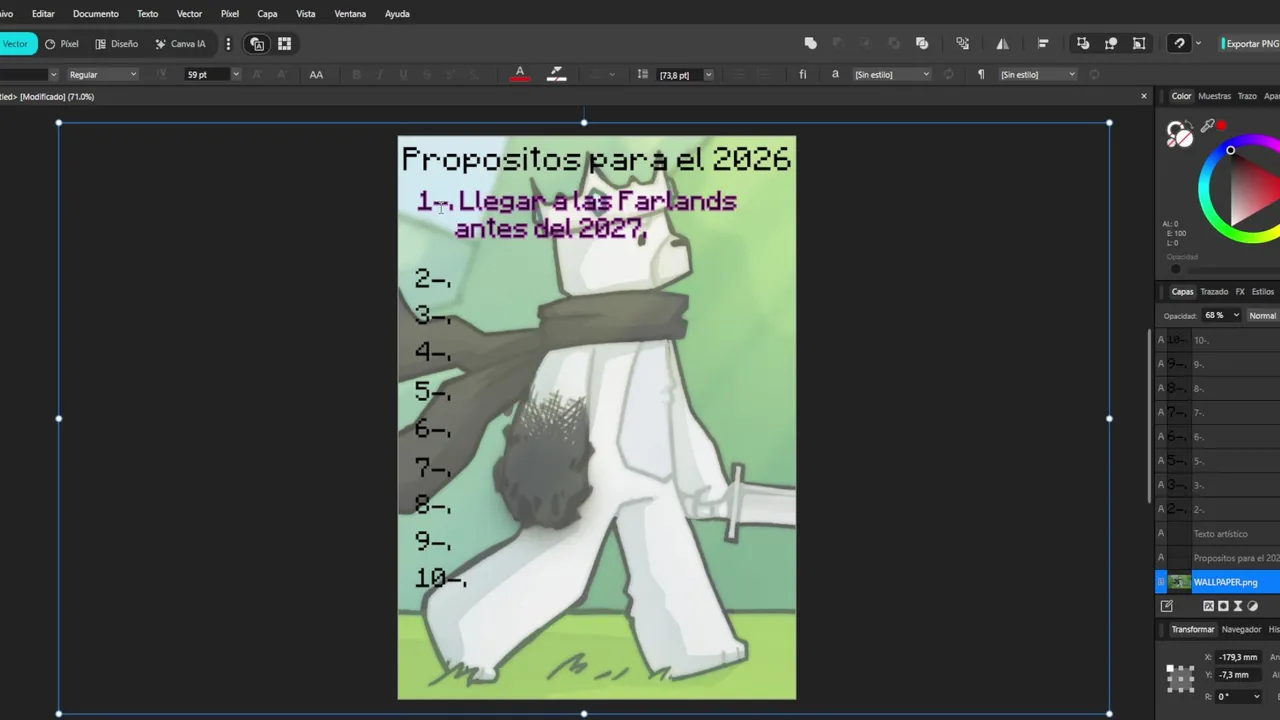Click the paragraph pilcrow icon

tap(980, 75)
